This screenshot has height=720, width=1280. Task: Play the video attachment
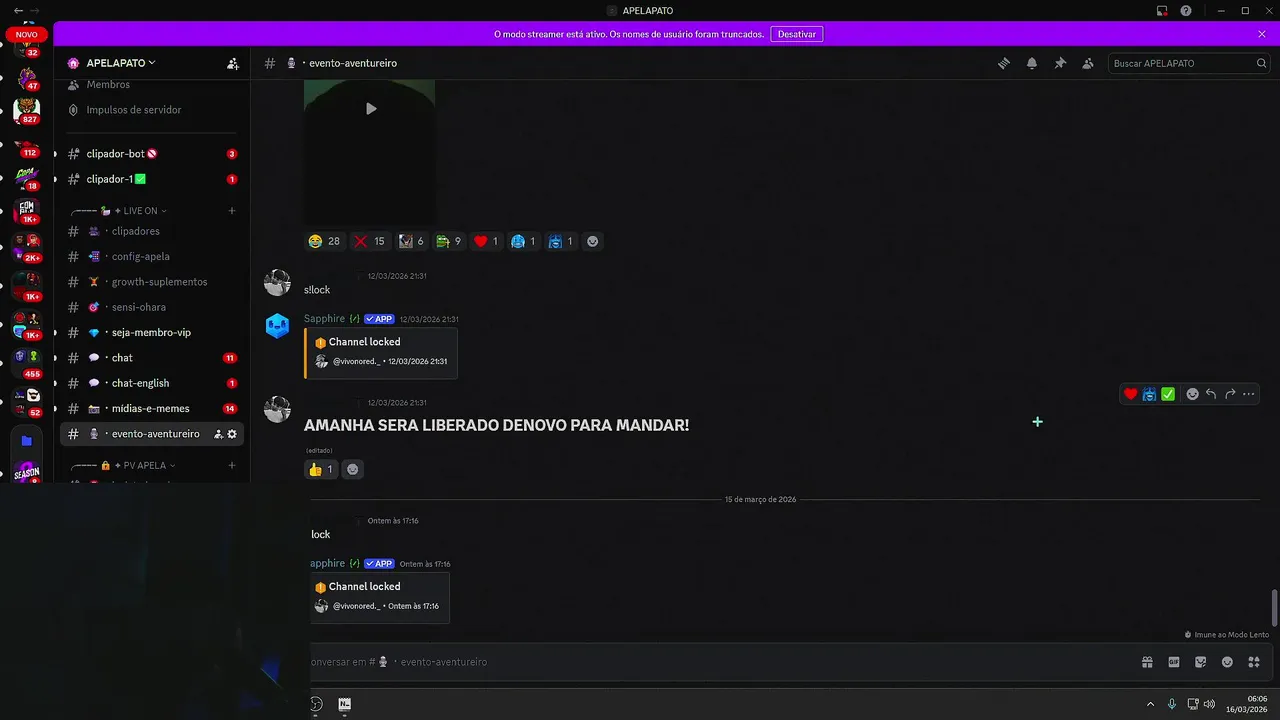371,108
